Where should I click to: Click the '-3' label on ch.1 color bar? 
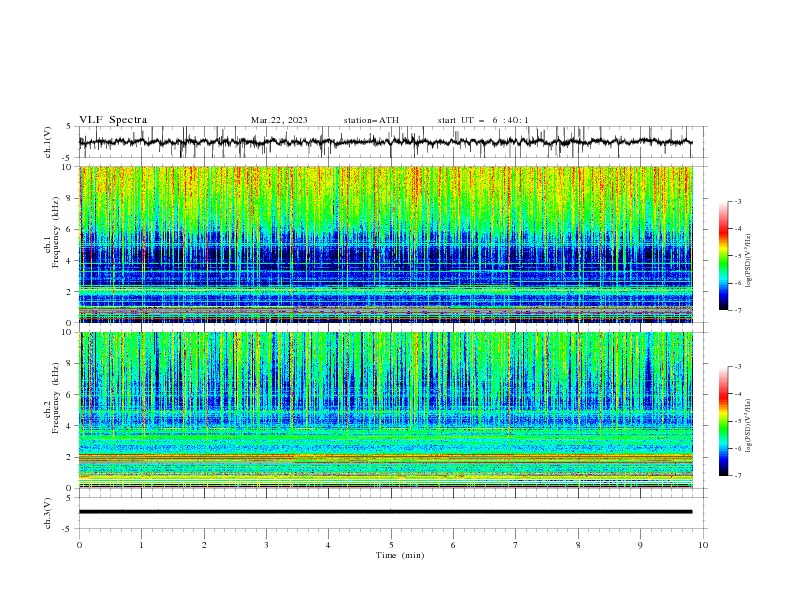point(738,201)
